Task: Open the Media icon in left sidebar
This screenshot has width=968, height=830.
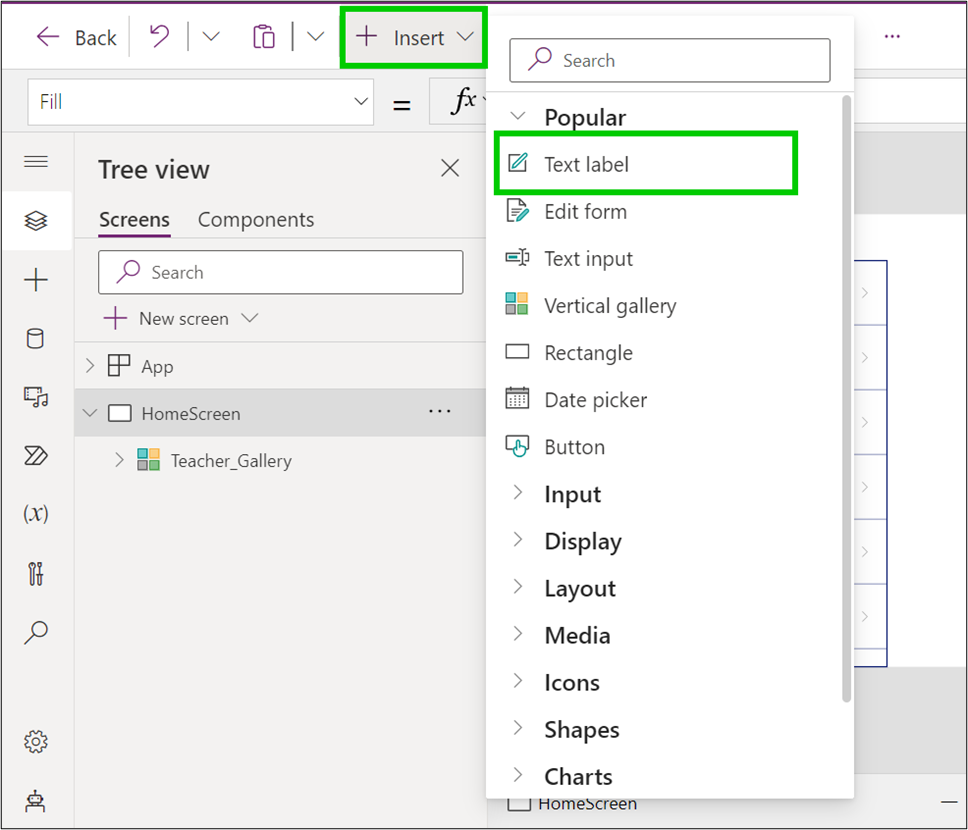Action: click(36, 397)
